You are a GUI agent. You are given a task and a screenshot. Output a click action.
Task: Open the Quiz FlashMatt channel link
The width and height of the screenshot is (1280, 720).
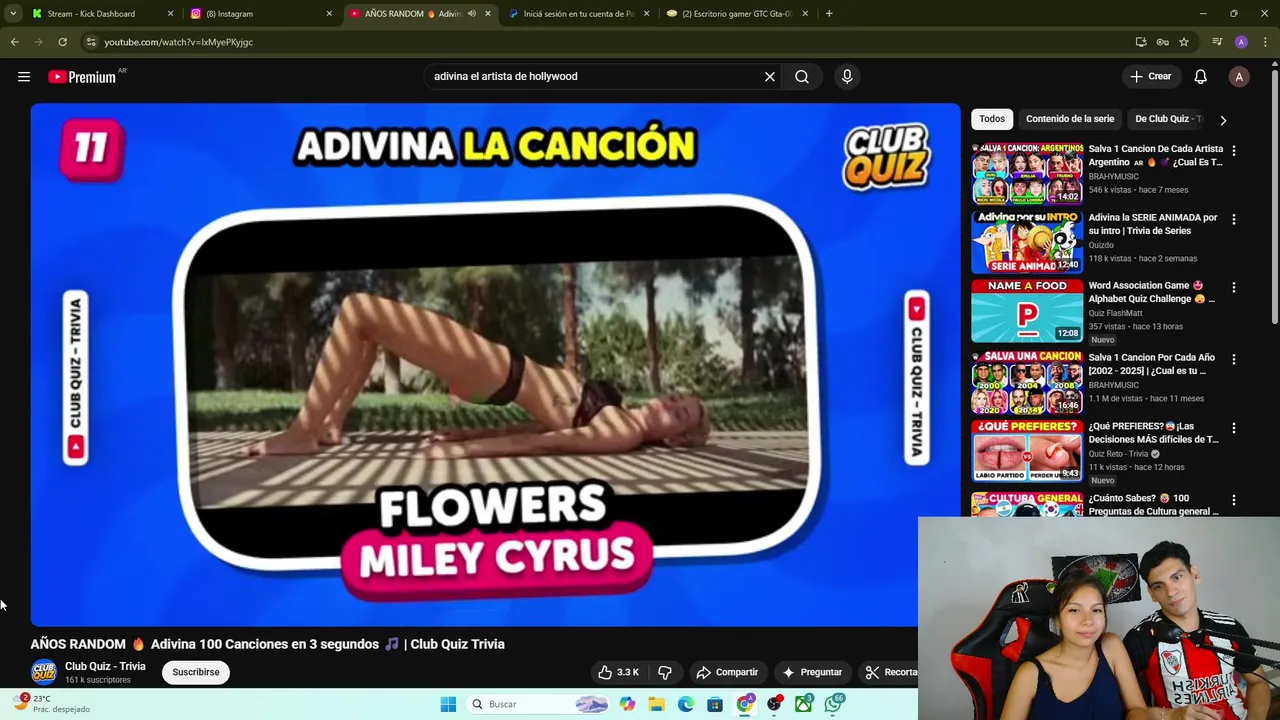(1115, 313)
